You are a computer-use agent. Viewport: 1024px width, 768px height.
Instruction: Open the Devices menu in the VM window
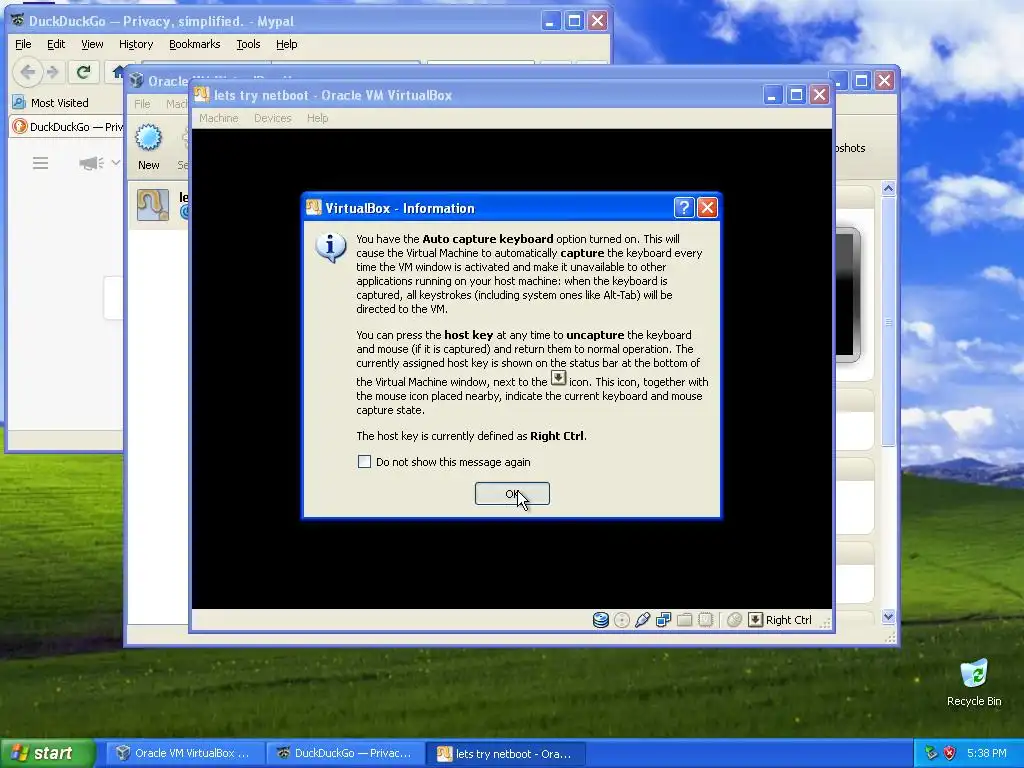pyautogui.click(x=272, y=118)
